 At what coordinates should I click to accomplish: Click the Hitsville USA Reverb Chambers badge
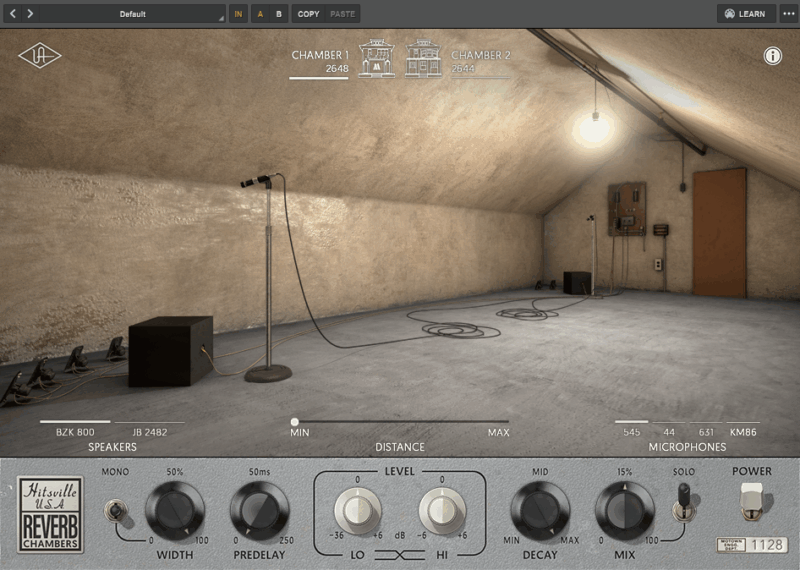[x=50, y=514]
